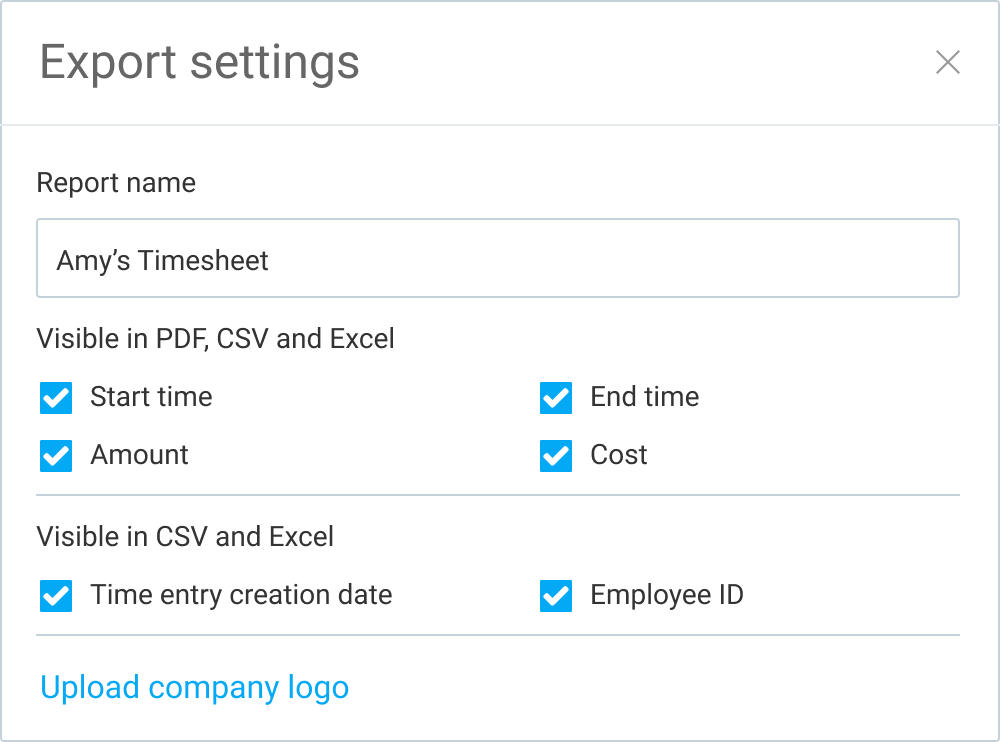The height and width of the screenshot is (742, 1000).
Task: Click the checkmark icon next to End time
Action: (x=555, y=397)
